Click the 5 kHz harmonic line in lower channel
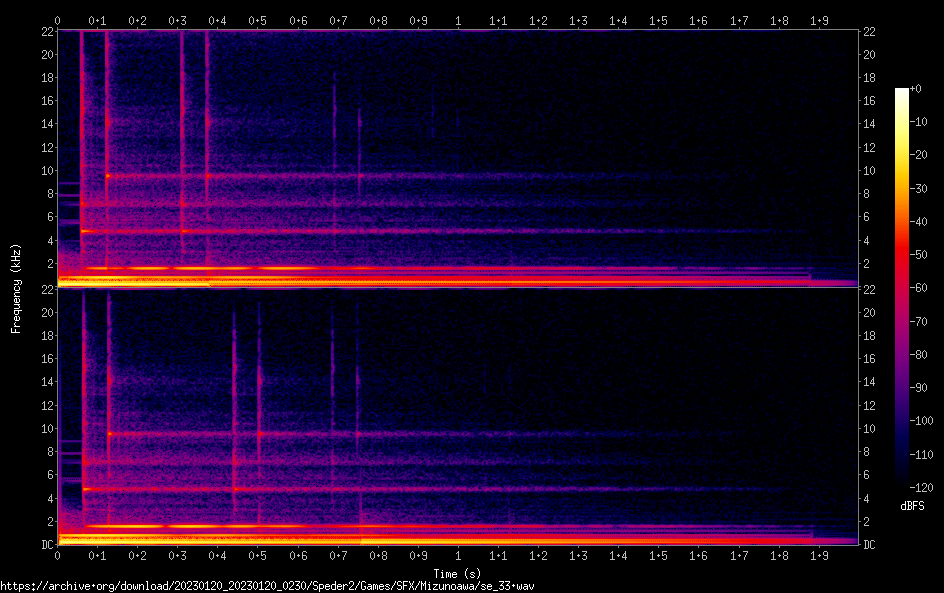The image size is (944, 593). tap(300, 489)
